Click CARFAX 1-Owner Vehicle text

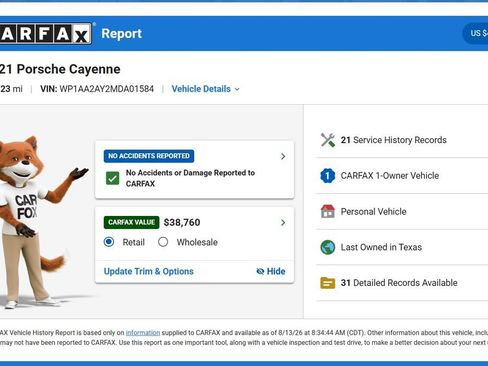point(390,176)
